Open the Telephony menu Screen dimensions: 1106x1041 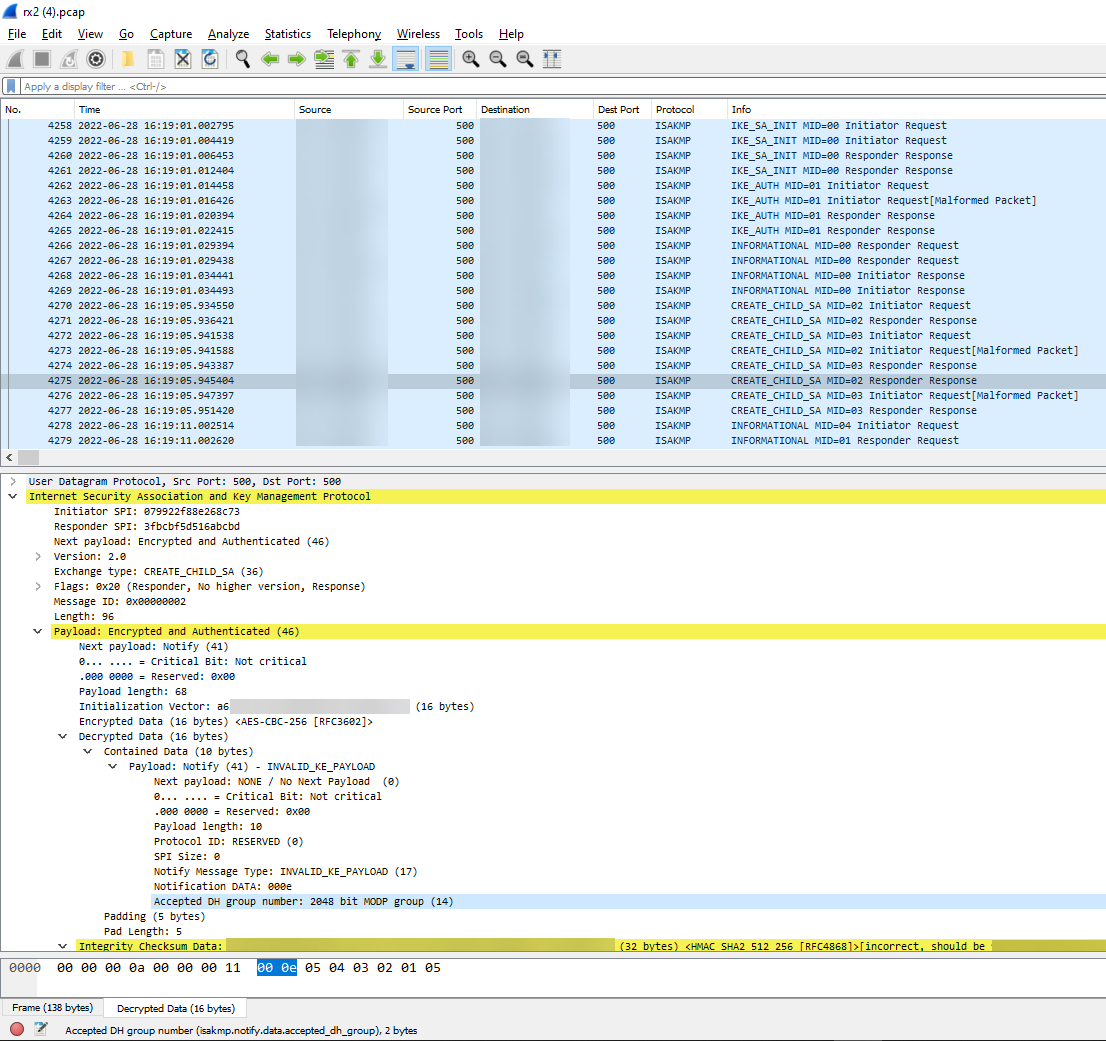[353, 33]
